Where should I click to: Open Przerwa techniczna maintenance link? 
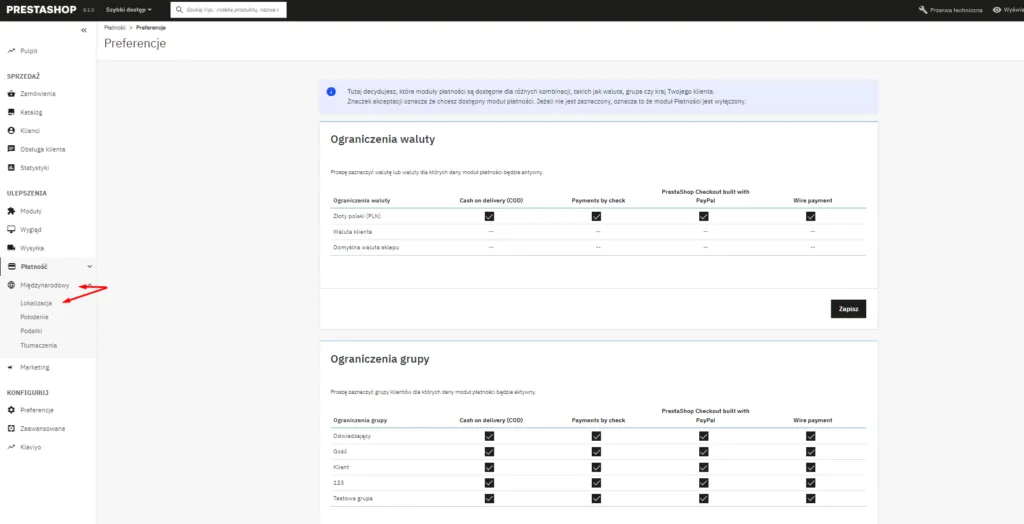click(x=950, y=10)
